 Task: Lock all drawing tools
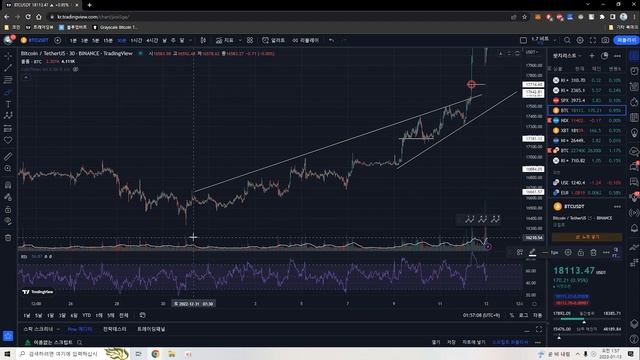(8, 209)
